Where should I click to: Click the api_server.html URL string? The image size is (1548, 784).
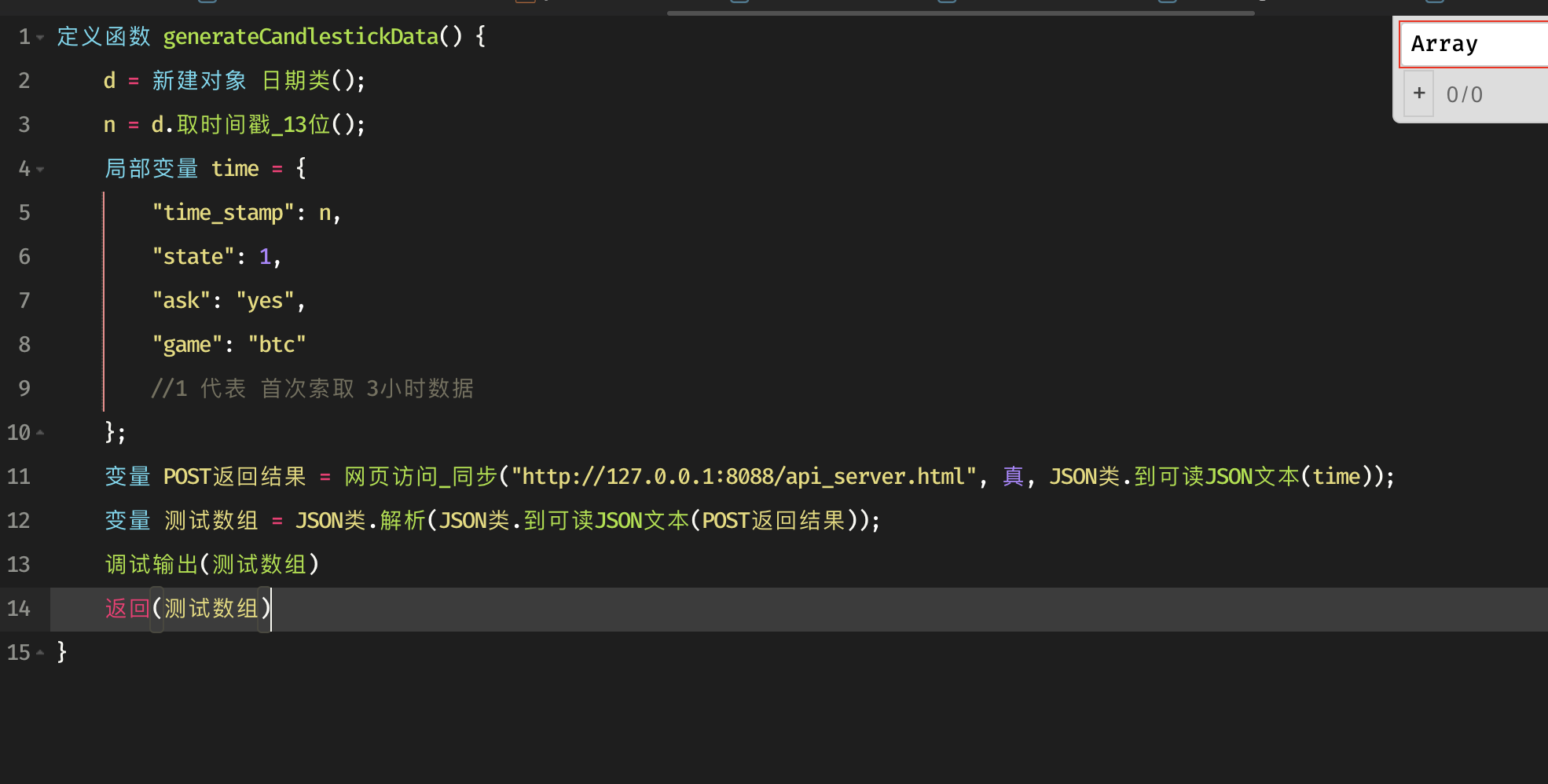743,477
